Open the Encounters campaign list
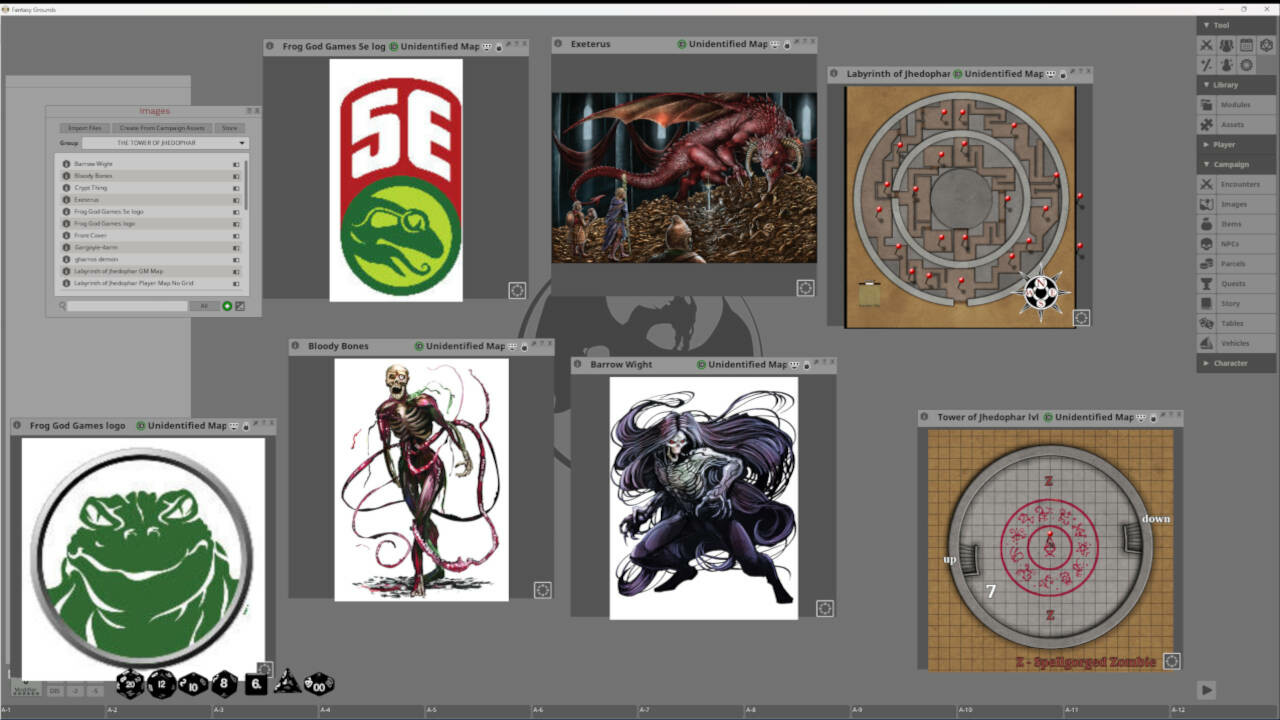1280x720 pixels. (1237, 184)
